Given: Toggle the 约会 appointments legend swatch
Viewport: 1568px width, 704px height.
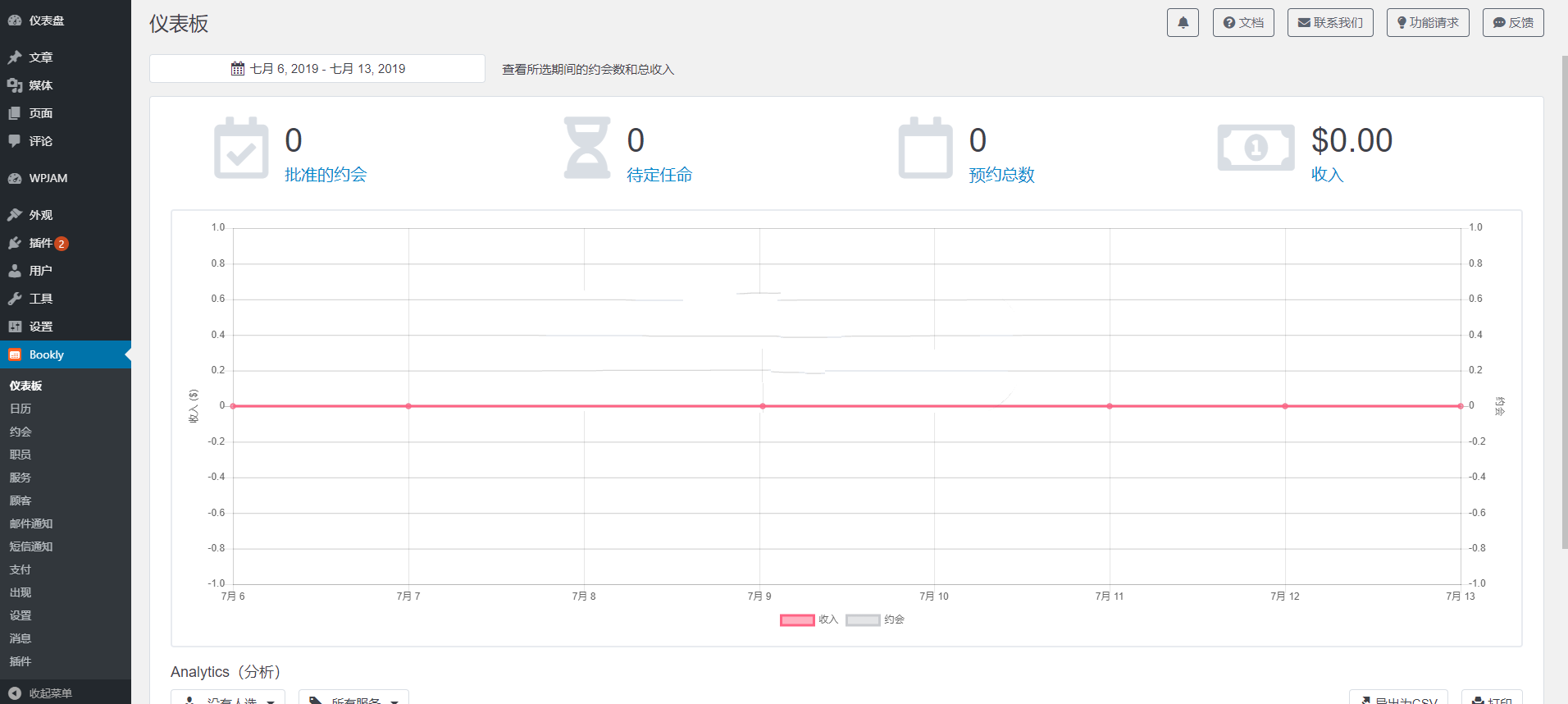Looking at the screenshot, I should coord(862,620).
